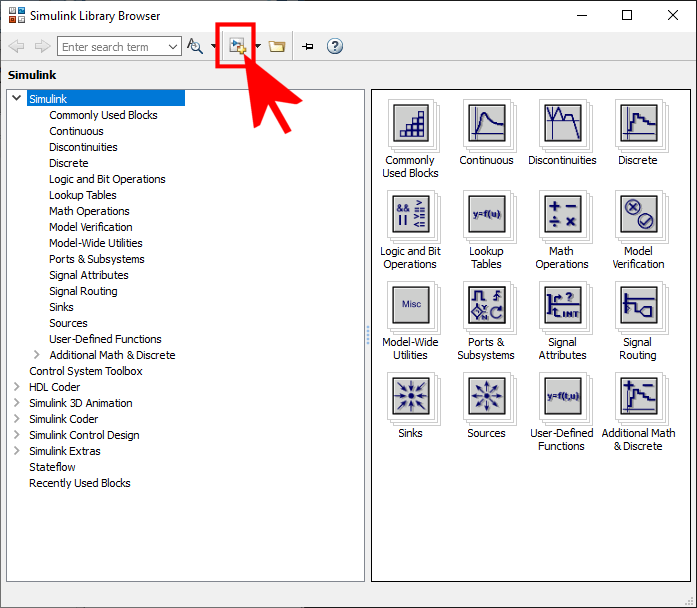Expand the Simulink Control Design node
The height and width of the screenshot is (608, 697).
[x=16, y=435]
